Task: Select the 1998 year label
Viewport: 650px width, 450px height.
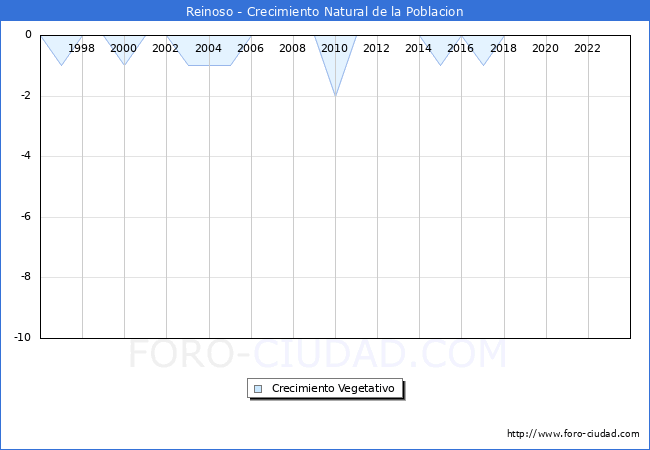Action: tap(81, 48)
